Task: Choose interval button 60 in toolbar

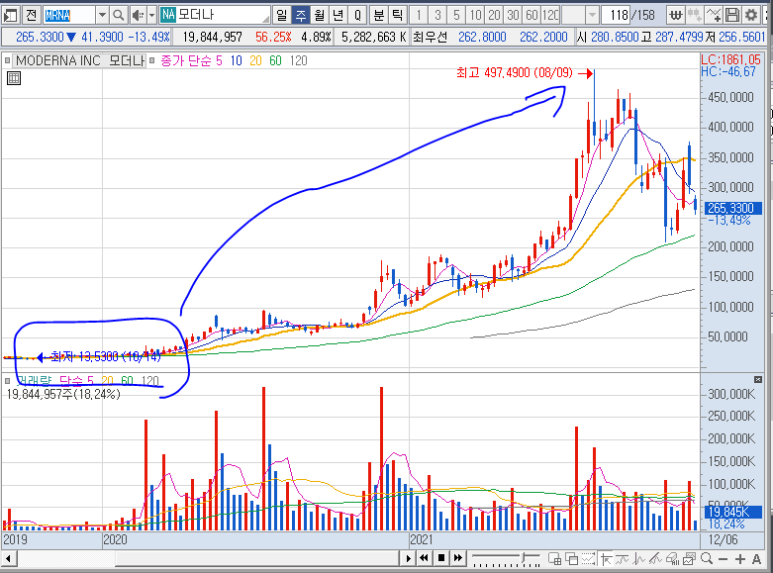Action: point(531,15)
